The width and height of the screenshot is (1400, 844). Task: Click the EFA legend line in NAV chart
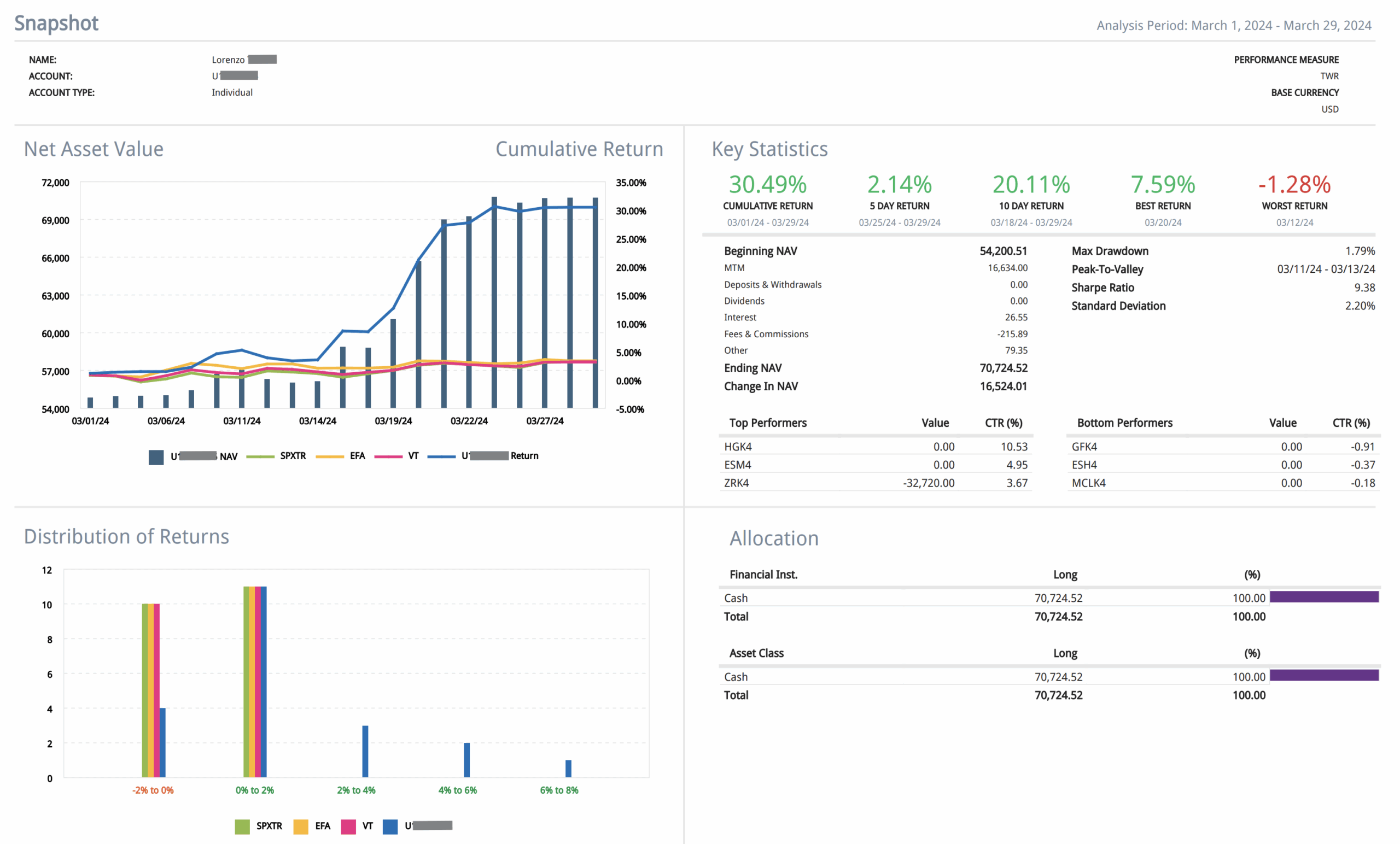pyautogui.click(x=330, y=456)
